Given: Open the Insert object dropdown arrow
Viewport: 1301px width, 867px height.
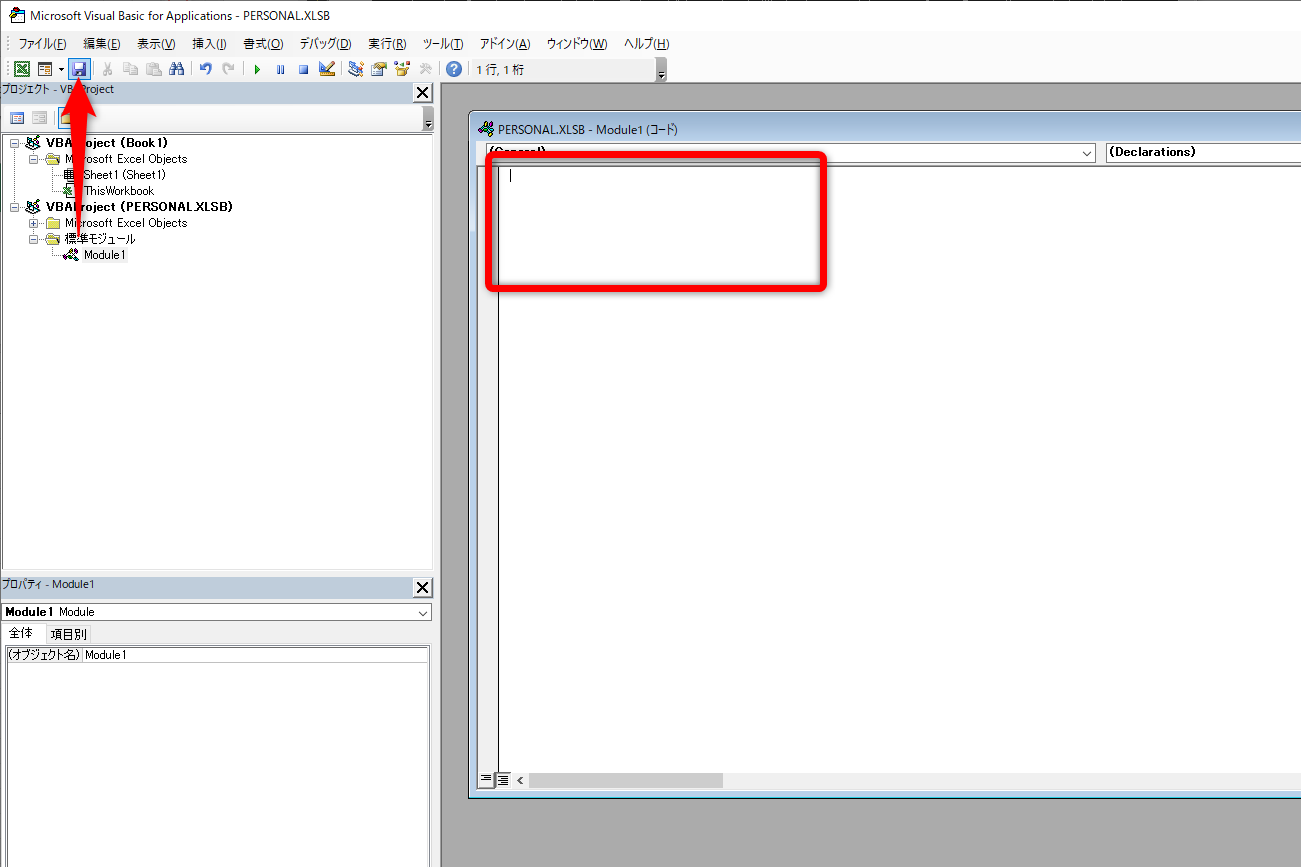Looking at the screenshot, I should (x=61, y=69).
